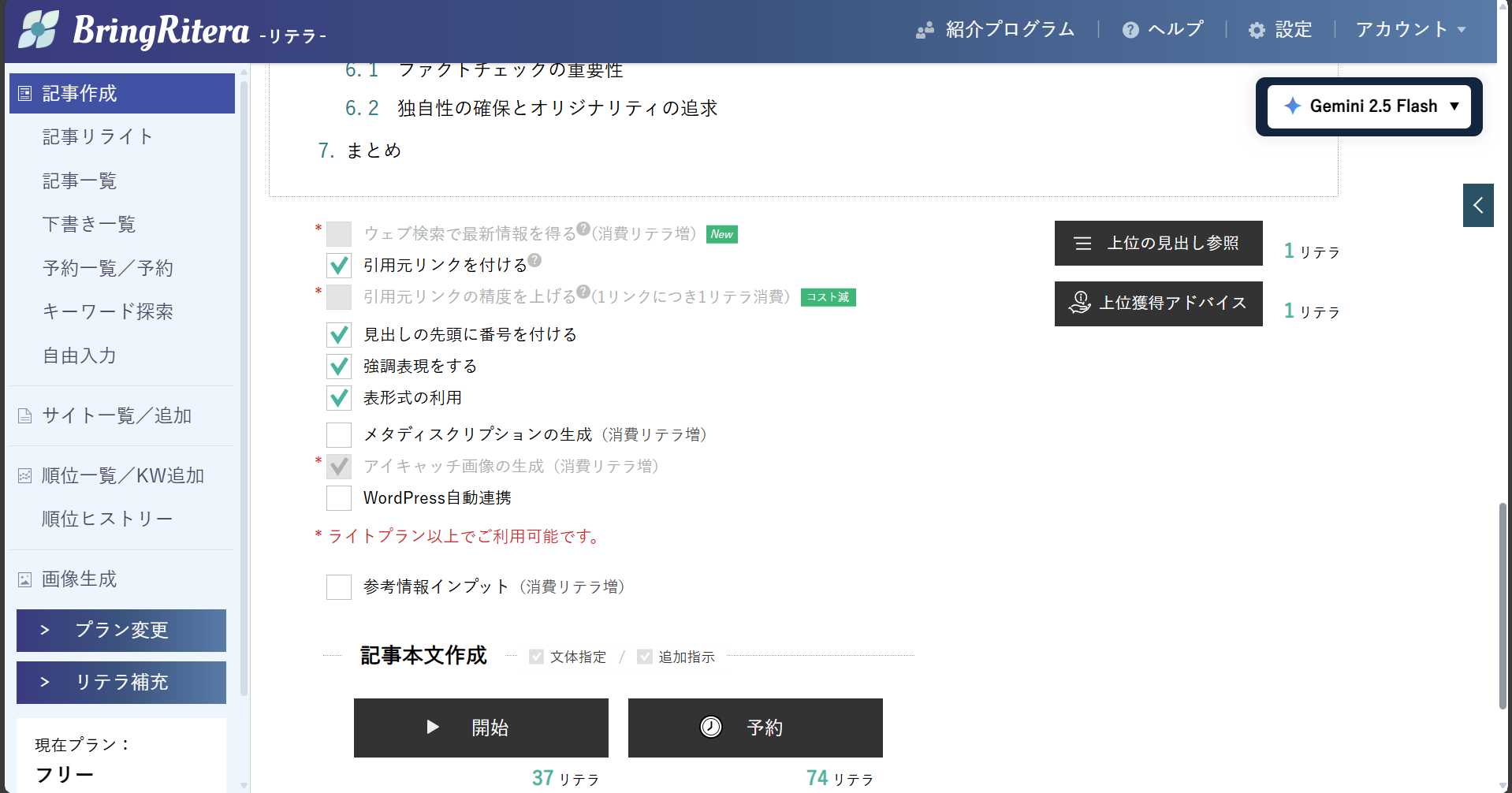Uncheck the 強調表現をする checkbox
The image size is (1512, 793).
[x=339, y=367]
